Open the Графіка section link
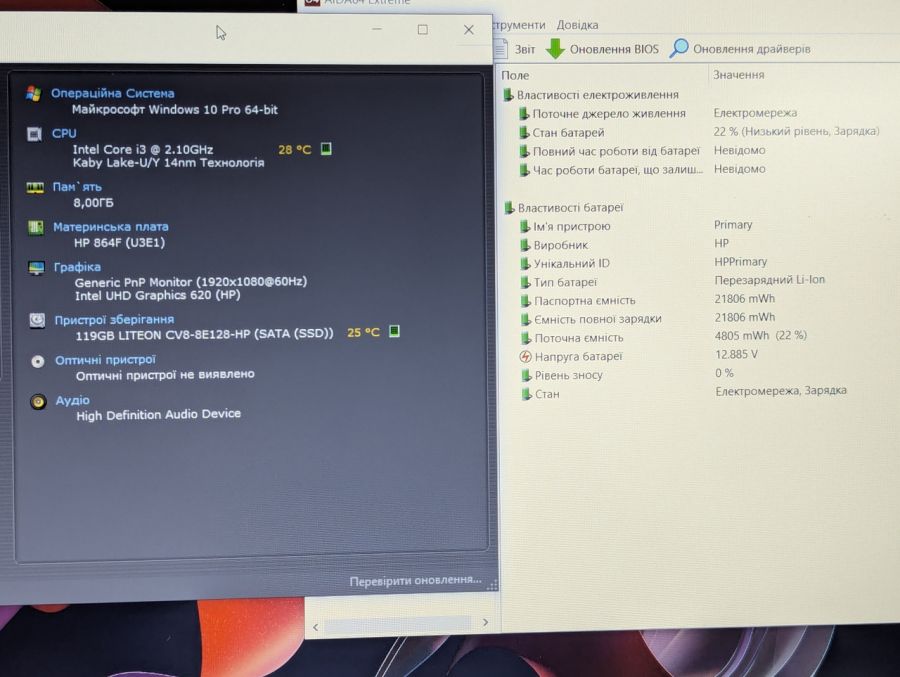 (77, 267)
